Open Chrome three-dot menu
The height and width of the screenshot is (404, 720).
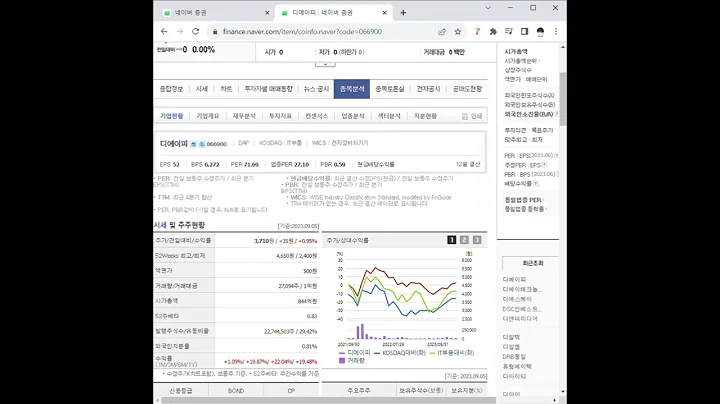pyautogui.click(x=556, y=31)
